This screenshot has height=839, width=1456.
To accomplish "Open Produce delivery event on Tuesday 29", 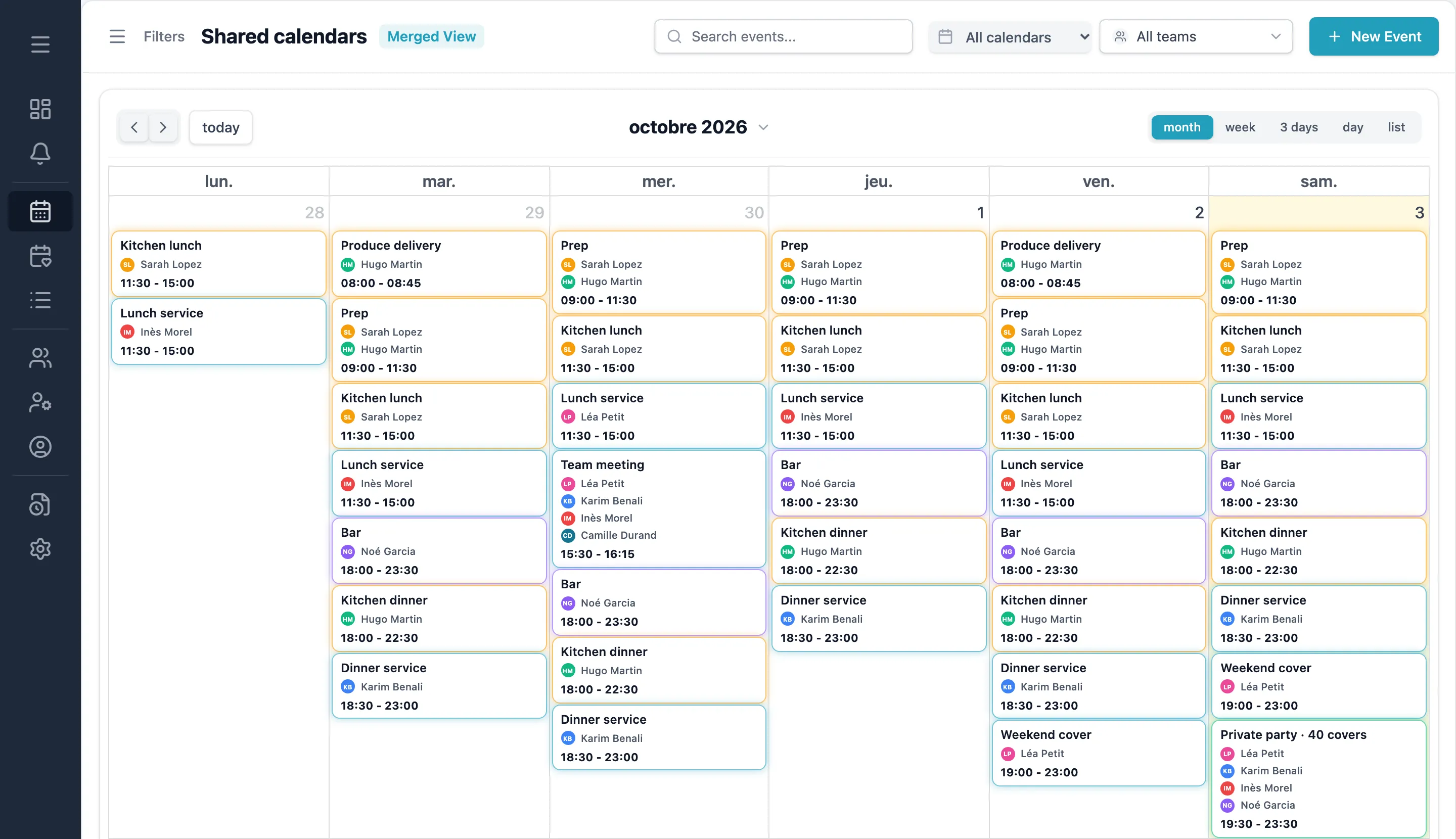I will point(439,264).
